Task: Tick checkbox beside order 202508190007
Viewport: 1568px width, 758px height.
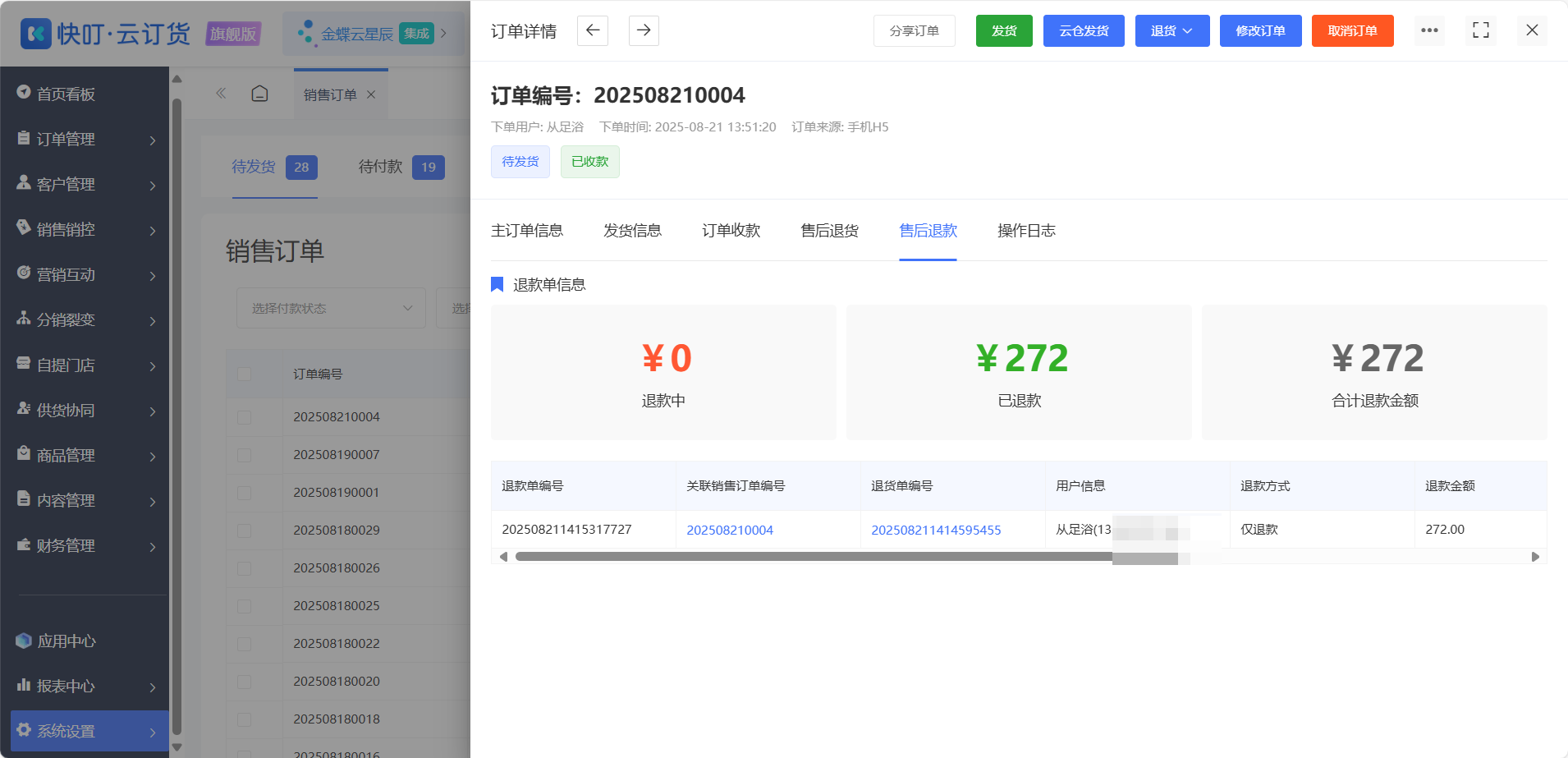Action: pos(244,455)
